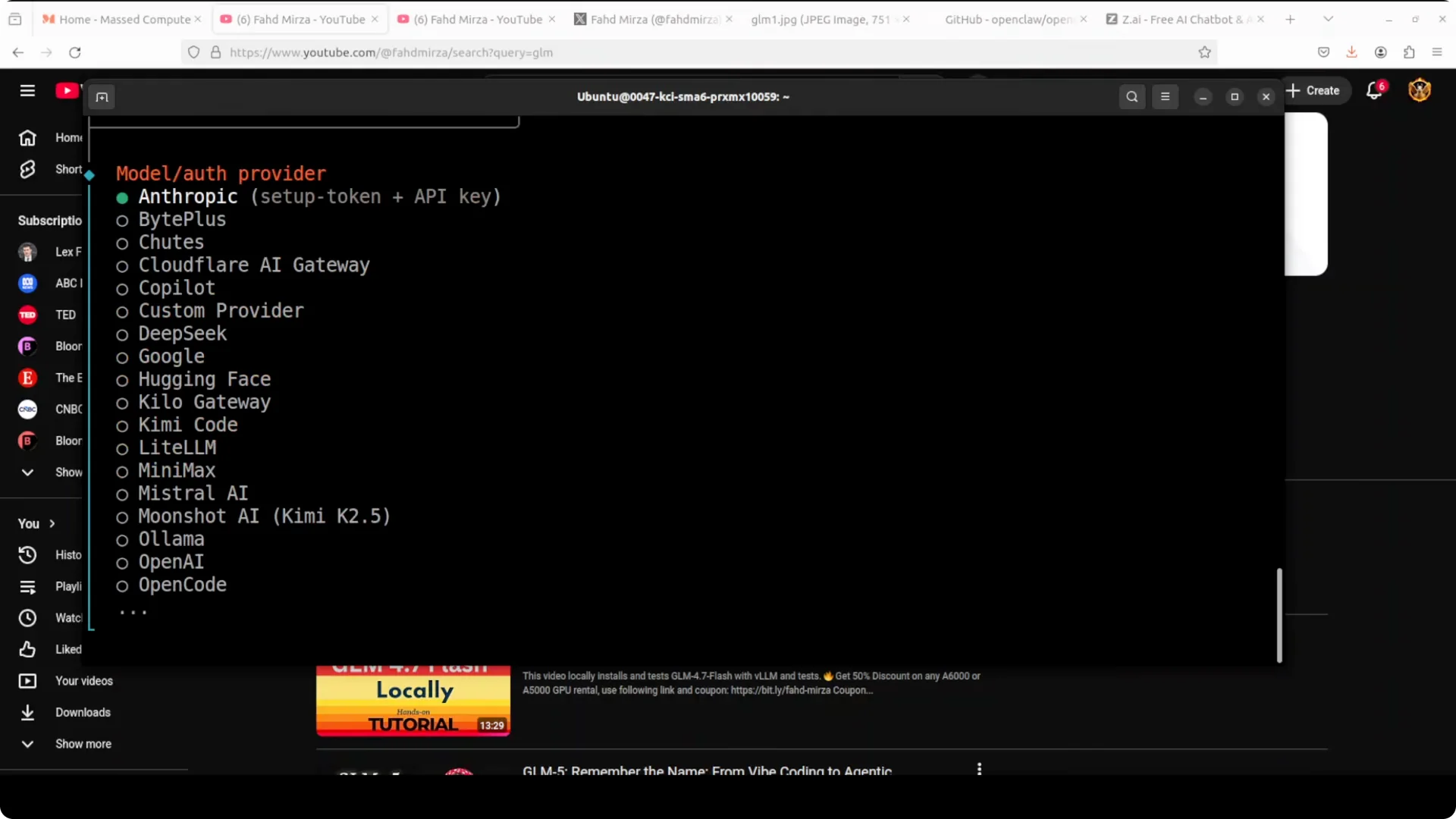Open a new browser tab
This screenshot has height=819, width=1456.
pyautogui.click(x=1290, y=20)
